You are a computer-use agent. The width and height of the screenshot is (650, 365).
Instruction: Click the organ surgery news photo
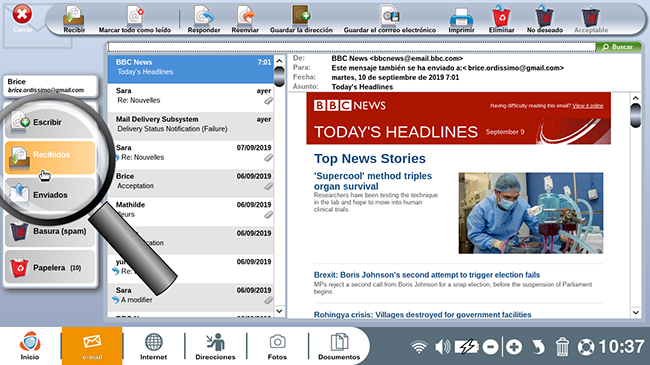coord(531,213)
